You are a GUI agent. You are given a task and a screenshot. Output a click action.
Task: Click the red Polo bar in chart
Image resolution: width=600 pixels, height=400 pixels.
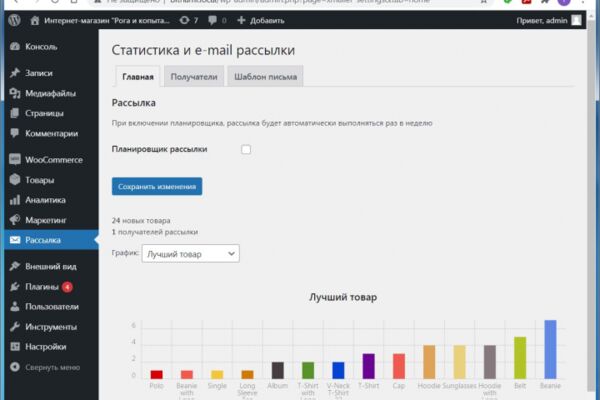point(157,374)
